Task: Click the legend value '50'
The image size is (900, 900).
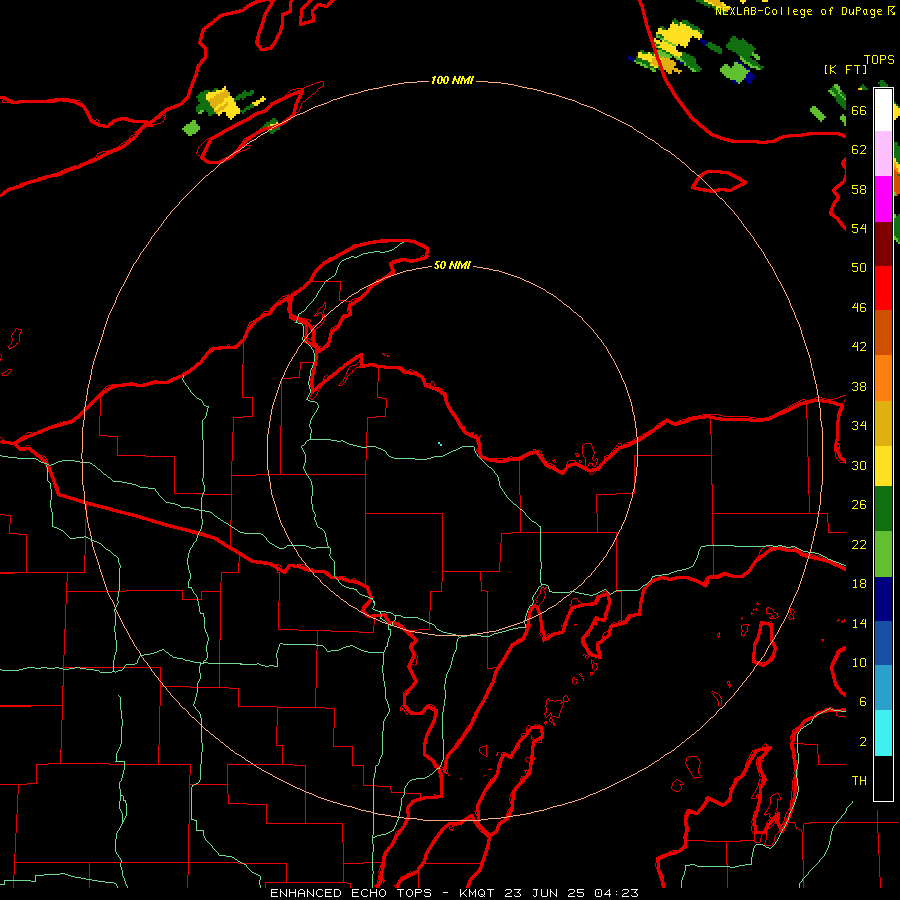Action: click(859, 268)
